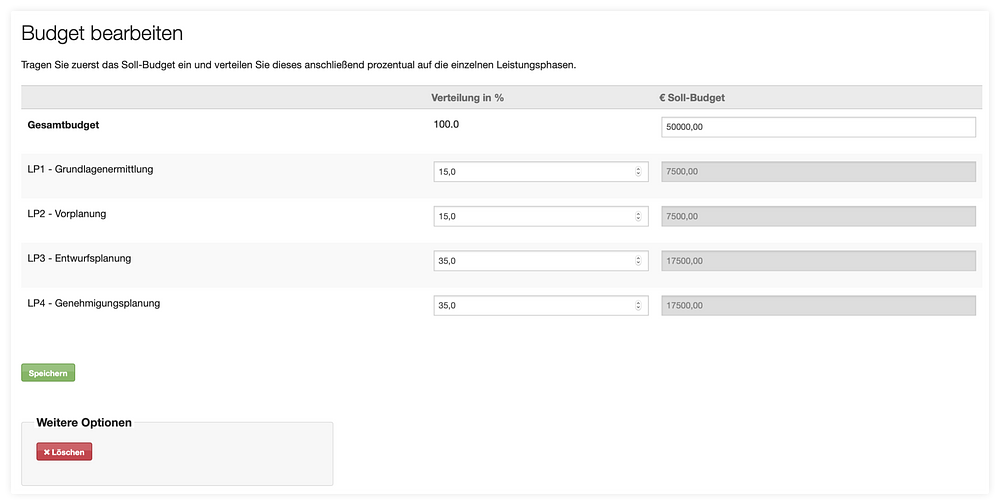1000x504 pixels.
Task: Click the disabled LP4 Genehmigungsplanung budget field
Action: point(818,306)
